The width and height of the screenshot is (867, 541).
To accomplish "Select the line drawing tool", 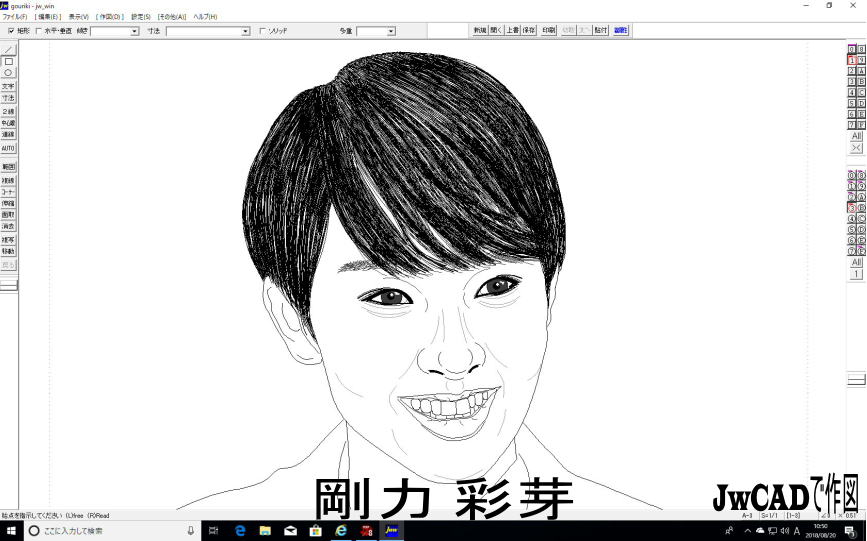I will pos(8,50).
